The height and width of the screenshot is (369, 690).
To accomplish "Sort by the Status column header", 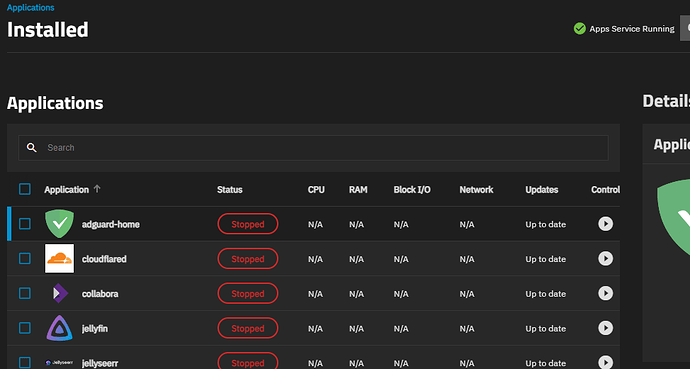I will point(230,190).
